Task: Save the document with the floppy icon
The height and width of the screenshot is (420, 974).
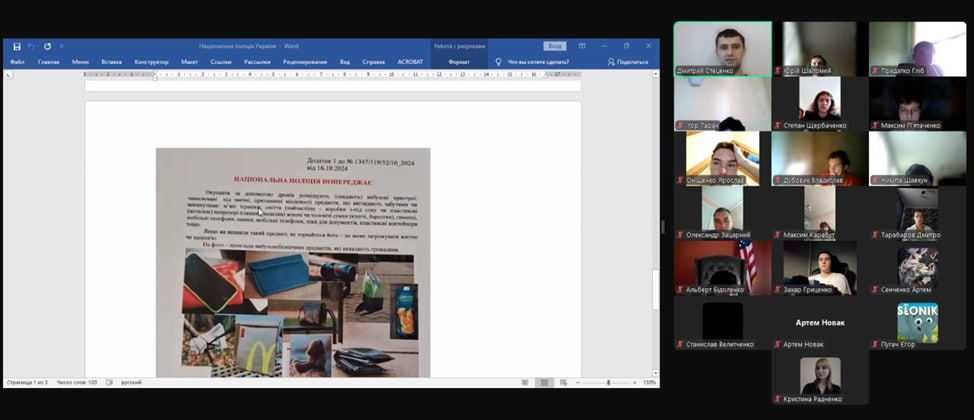Action: (x=17, y=46)
